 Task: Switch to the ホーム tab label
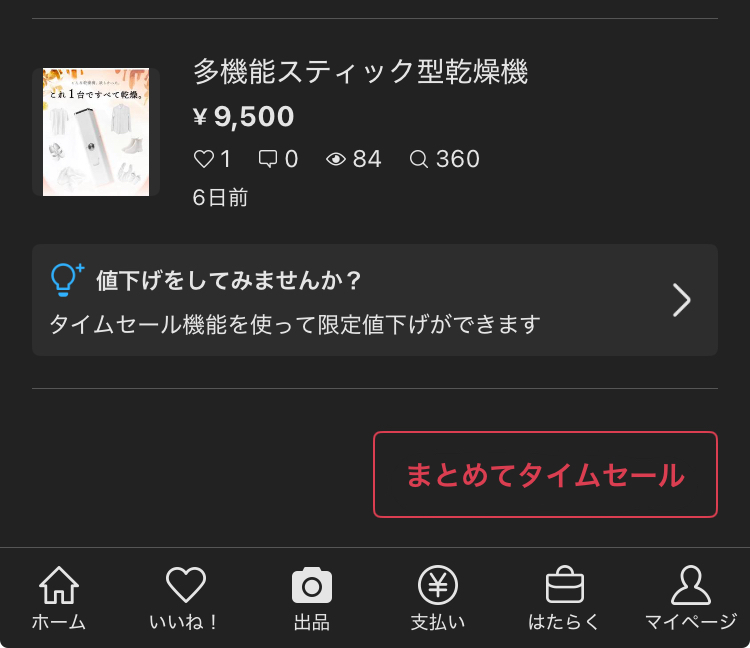59,622
